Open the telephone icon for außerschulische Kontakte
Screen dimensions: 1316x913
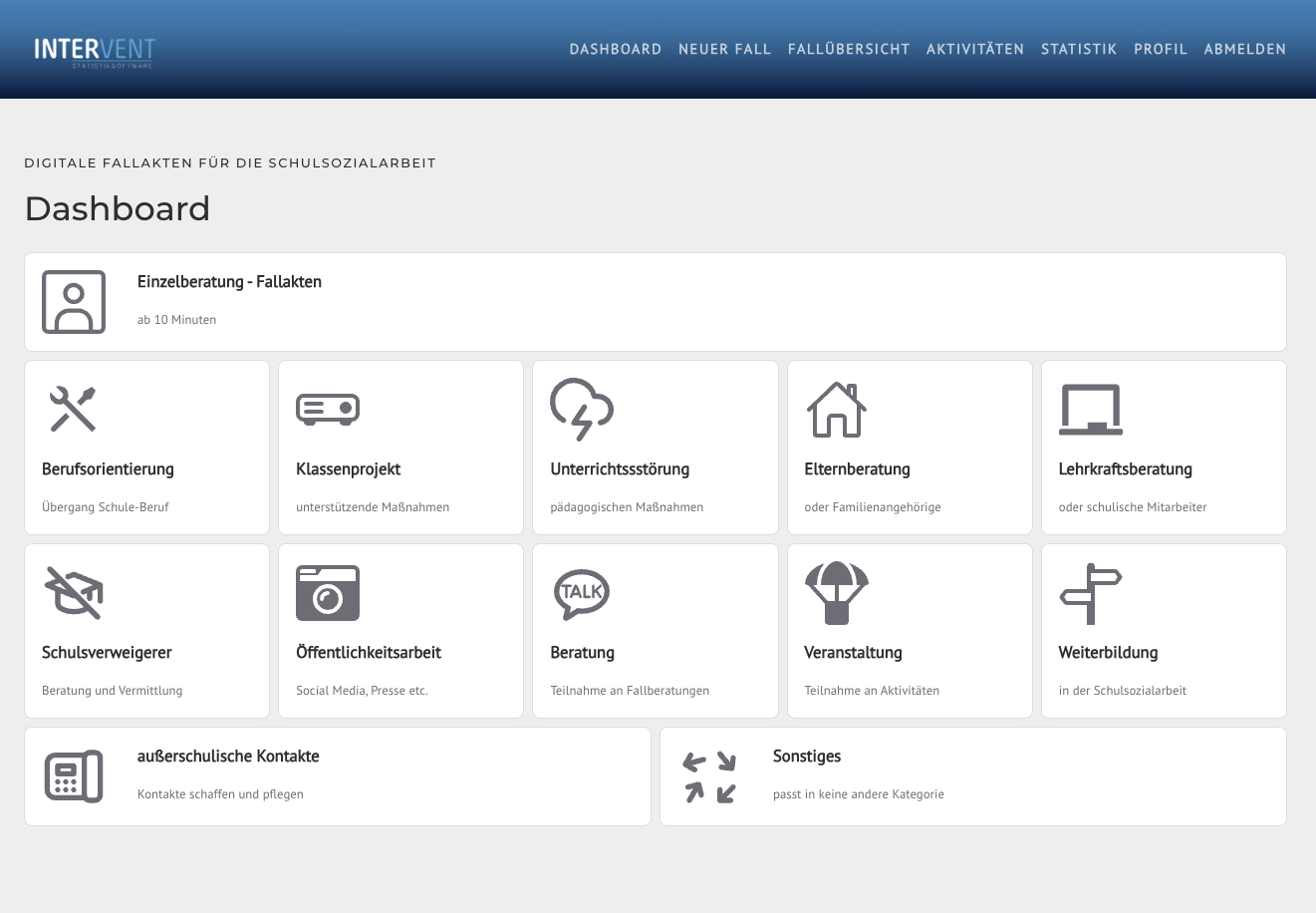pyautogui.click(x=74, y=775)
